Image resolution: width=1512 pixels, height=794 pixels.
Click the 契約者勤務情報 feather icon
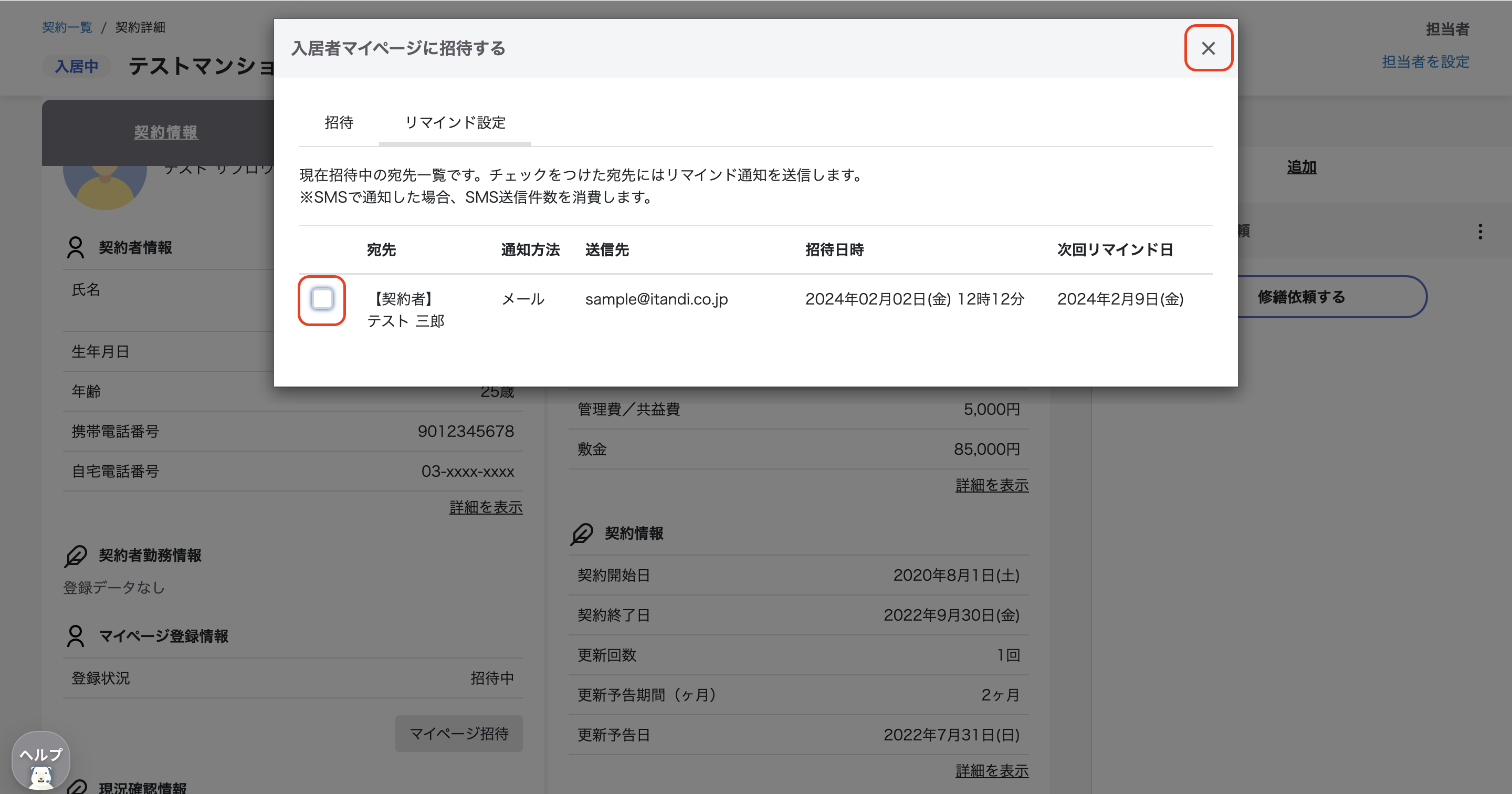(x=75, y=556)
